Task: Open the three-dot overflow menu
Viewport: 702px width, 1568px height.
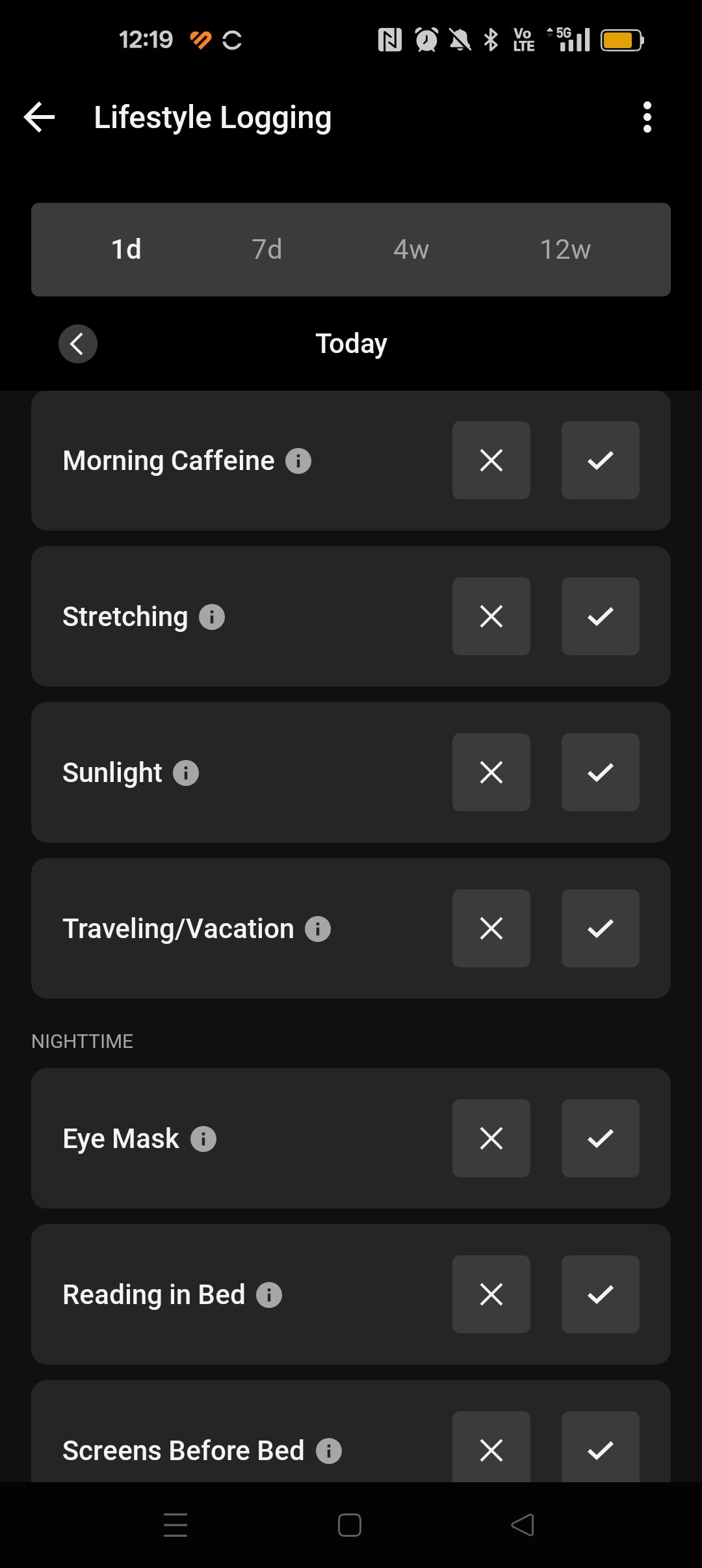Action: click(x=647, y=118)
